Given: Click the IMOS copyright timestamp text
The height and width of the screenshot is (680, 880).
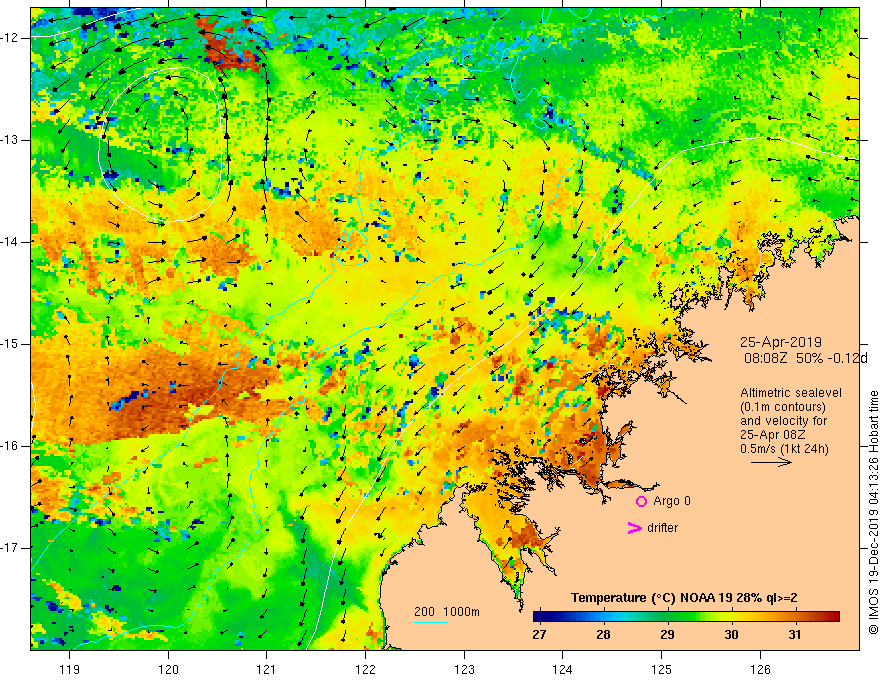Looking at the screenshot, I should (x=873, y=512).
